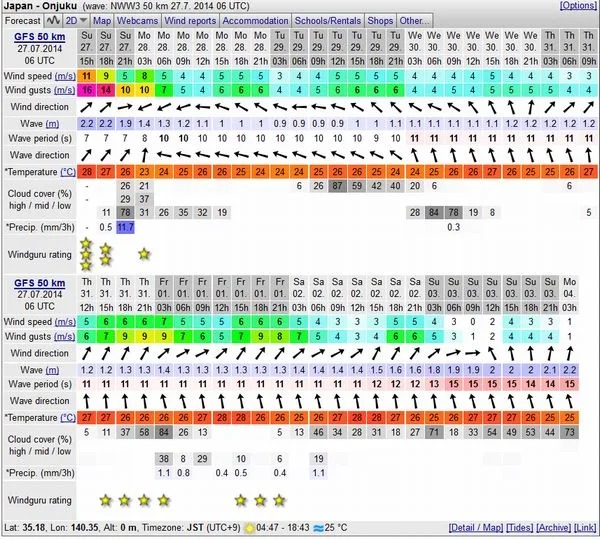Click the cloud cover 87 cell
600x540 pixels.
pyautogui.click(x=337, y=186)
